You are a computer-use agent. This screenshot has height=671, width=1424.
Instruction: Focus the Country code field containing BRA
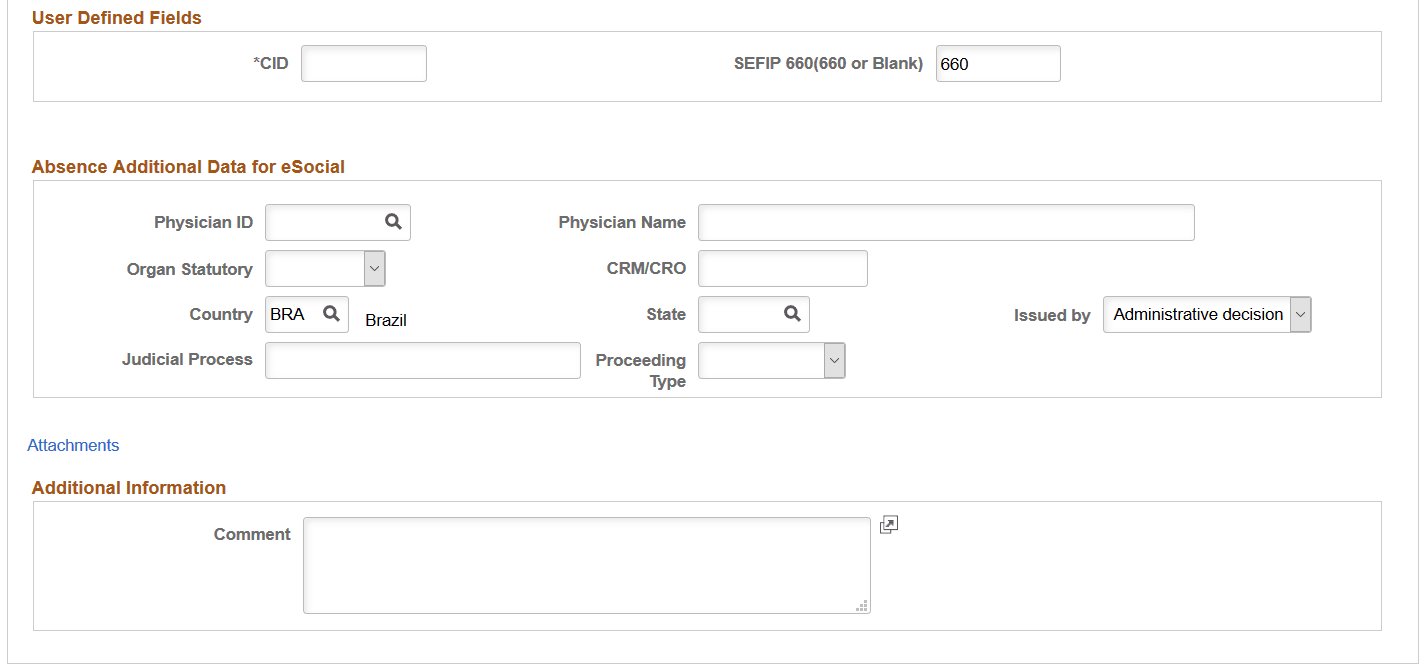click(291, 314)
